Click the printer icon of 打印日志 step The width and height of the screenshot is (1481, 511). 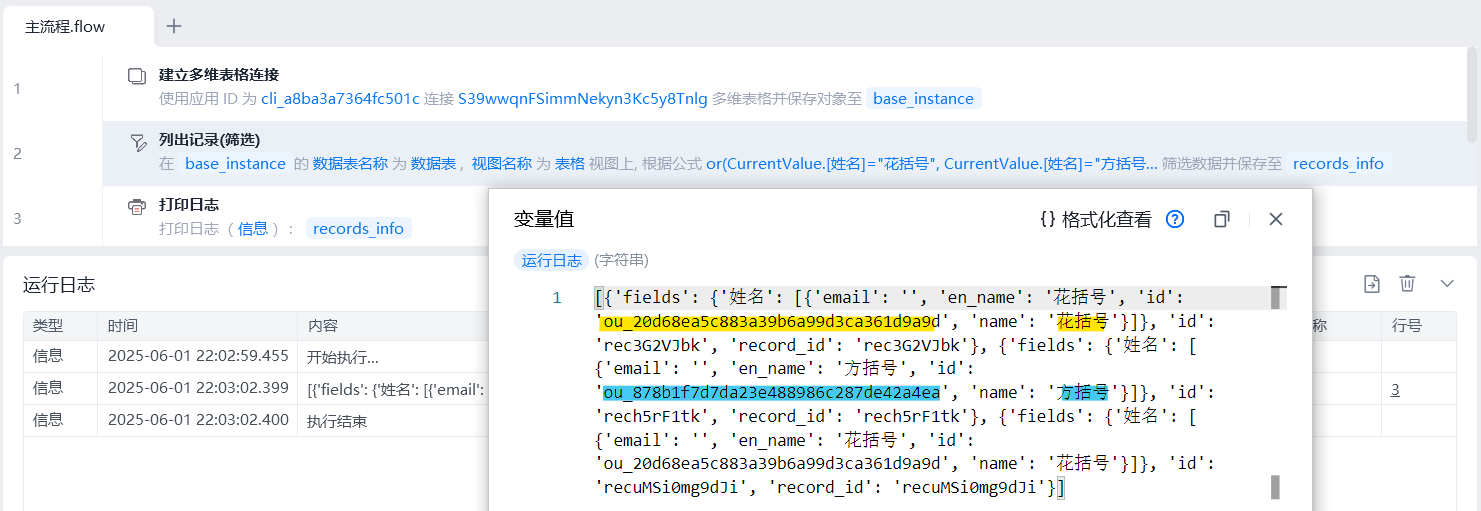click(x=137, y=206)
